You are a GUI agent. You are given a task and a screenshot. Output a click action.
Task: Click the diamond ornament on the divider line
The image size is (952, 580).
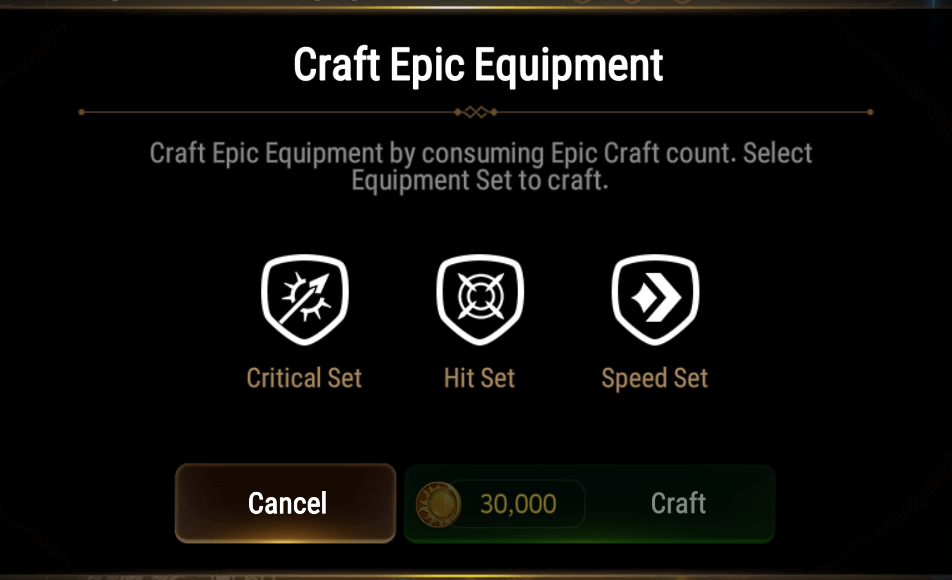(476, 112)
